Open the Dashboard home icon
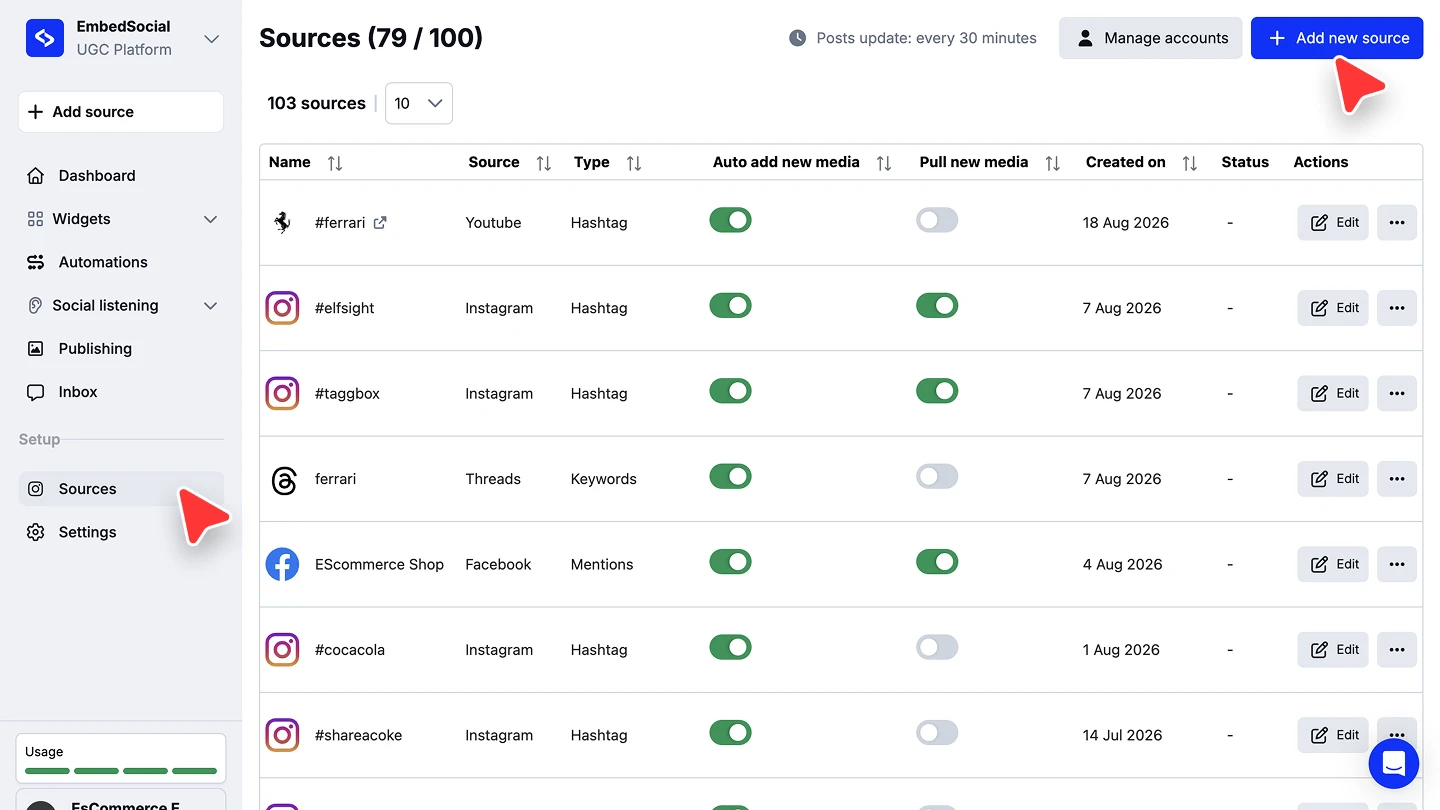Viewport: 1440px width, 810px height. coord(36,176)
